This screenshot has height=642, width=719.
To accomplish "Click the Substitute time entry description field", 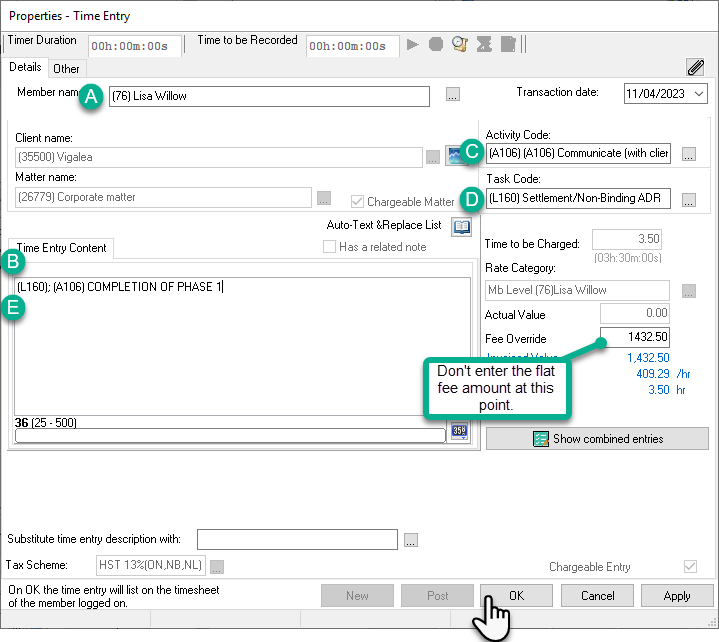I will (297, 539).
